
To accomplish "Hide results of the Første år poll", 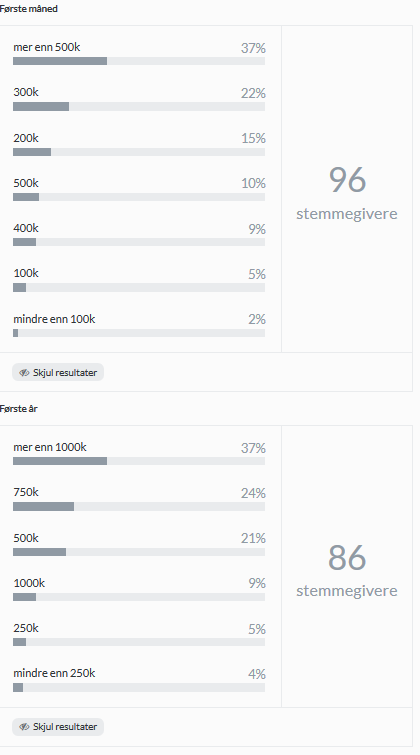I will point(58,727).
